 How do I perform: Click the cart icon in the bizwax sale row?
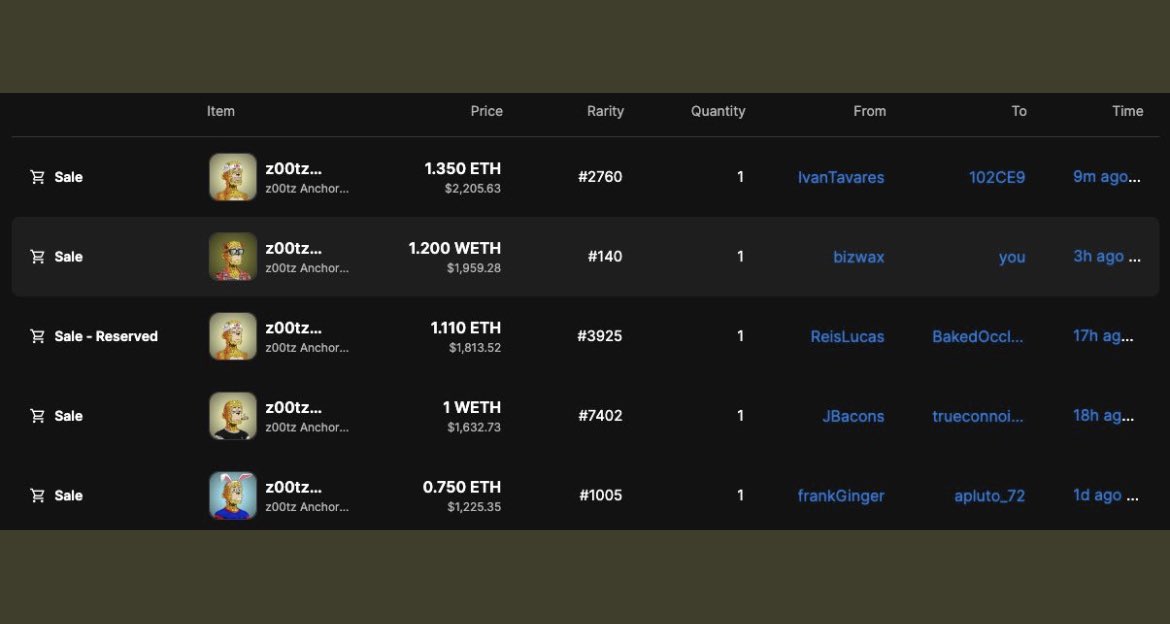pos(37,257)
